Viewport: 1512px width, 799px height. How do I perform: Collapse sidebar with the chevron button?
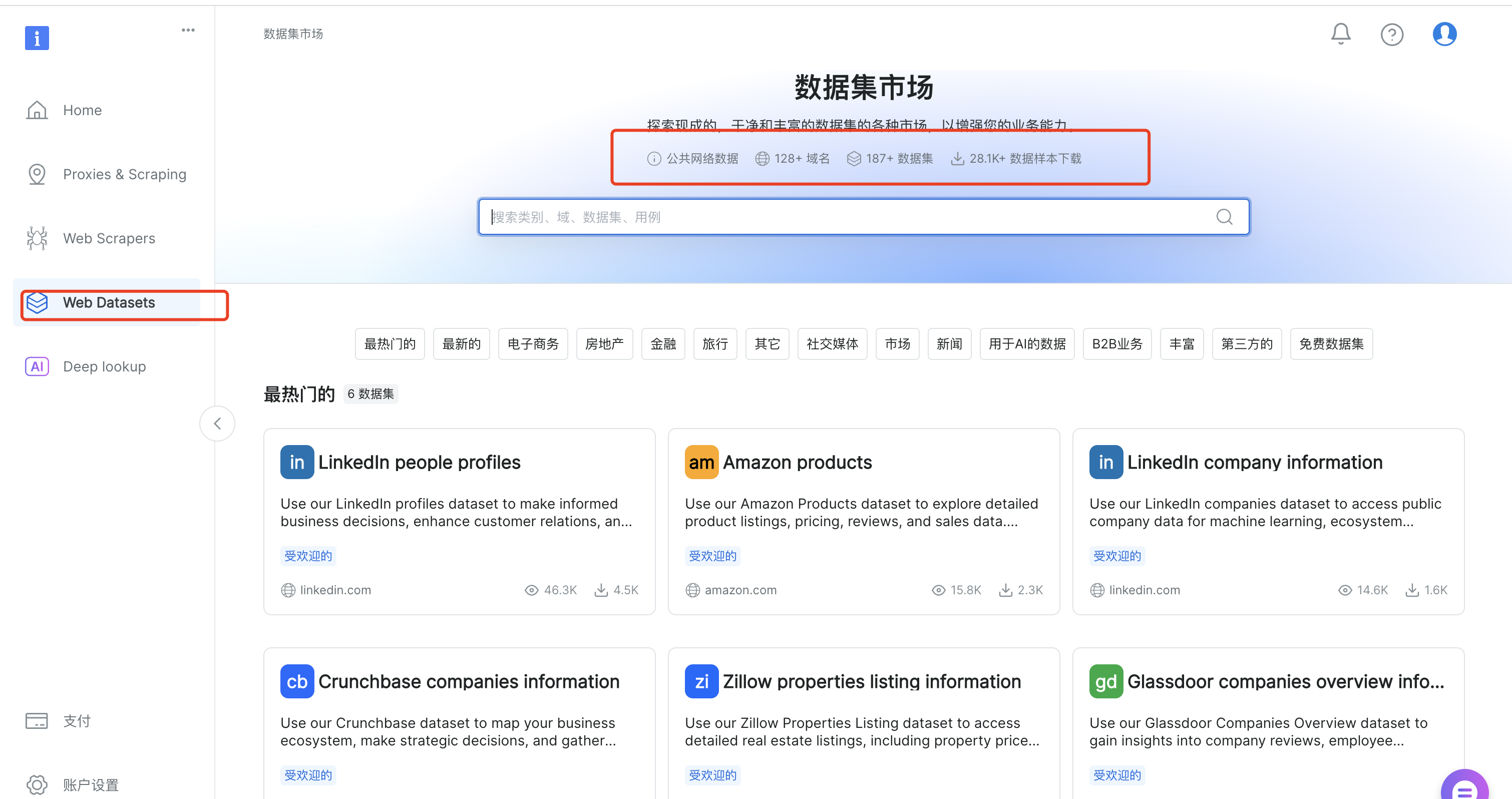pos(217,423)
